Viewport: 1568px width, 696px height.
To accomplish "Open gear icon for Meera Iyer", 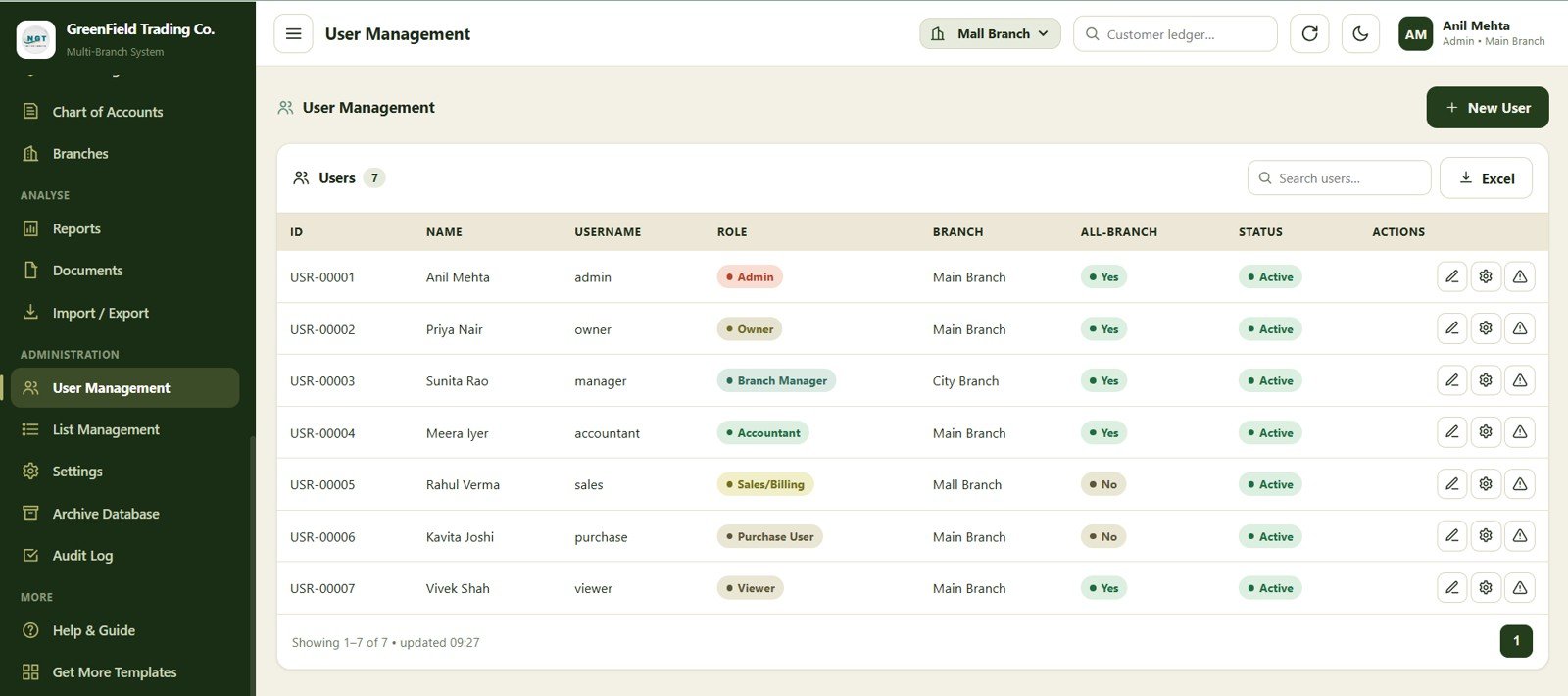I will [1486, 432].
